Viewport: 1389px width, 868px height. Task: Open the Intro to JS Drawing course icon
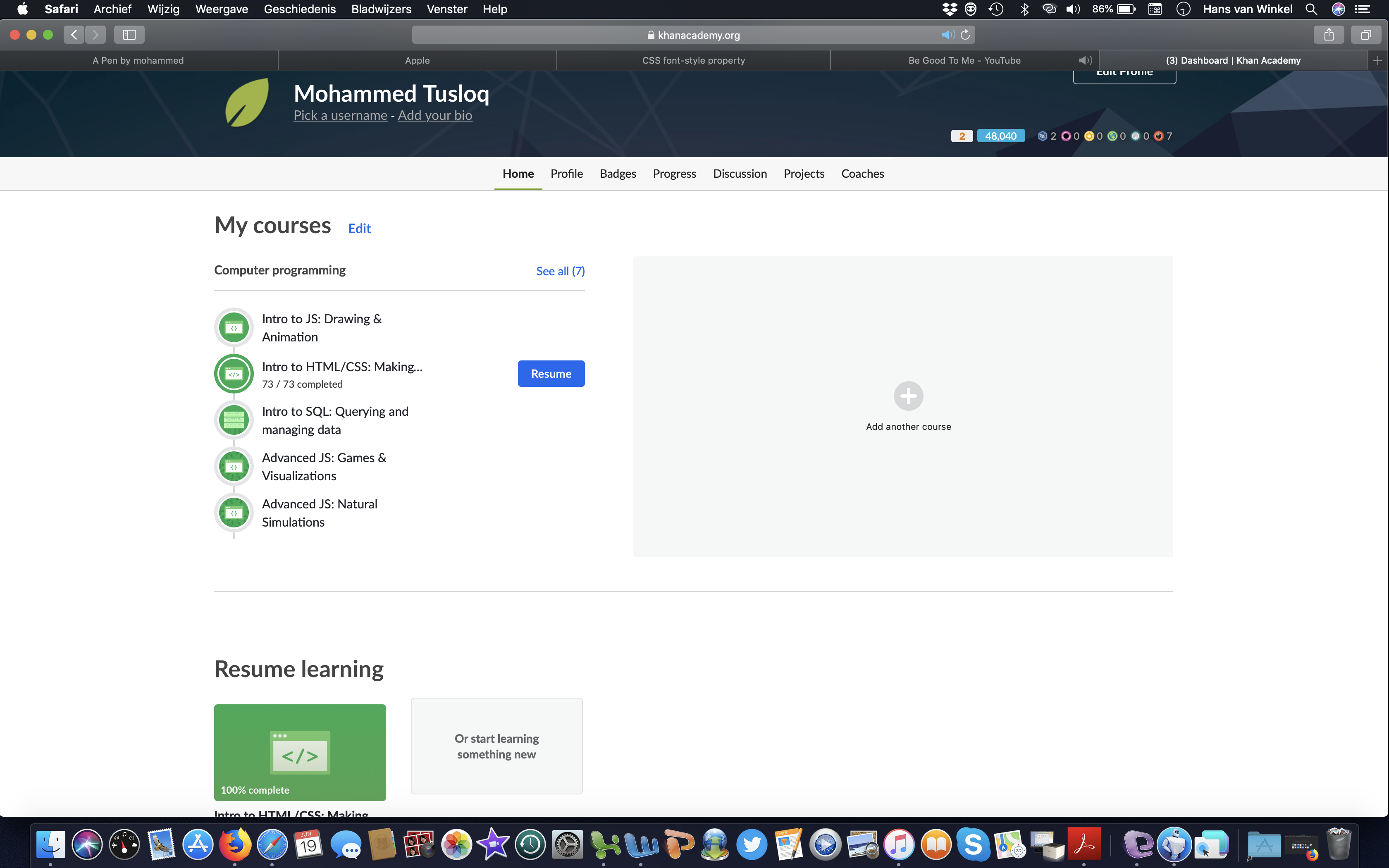[234, 328]
